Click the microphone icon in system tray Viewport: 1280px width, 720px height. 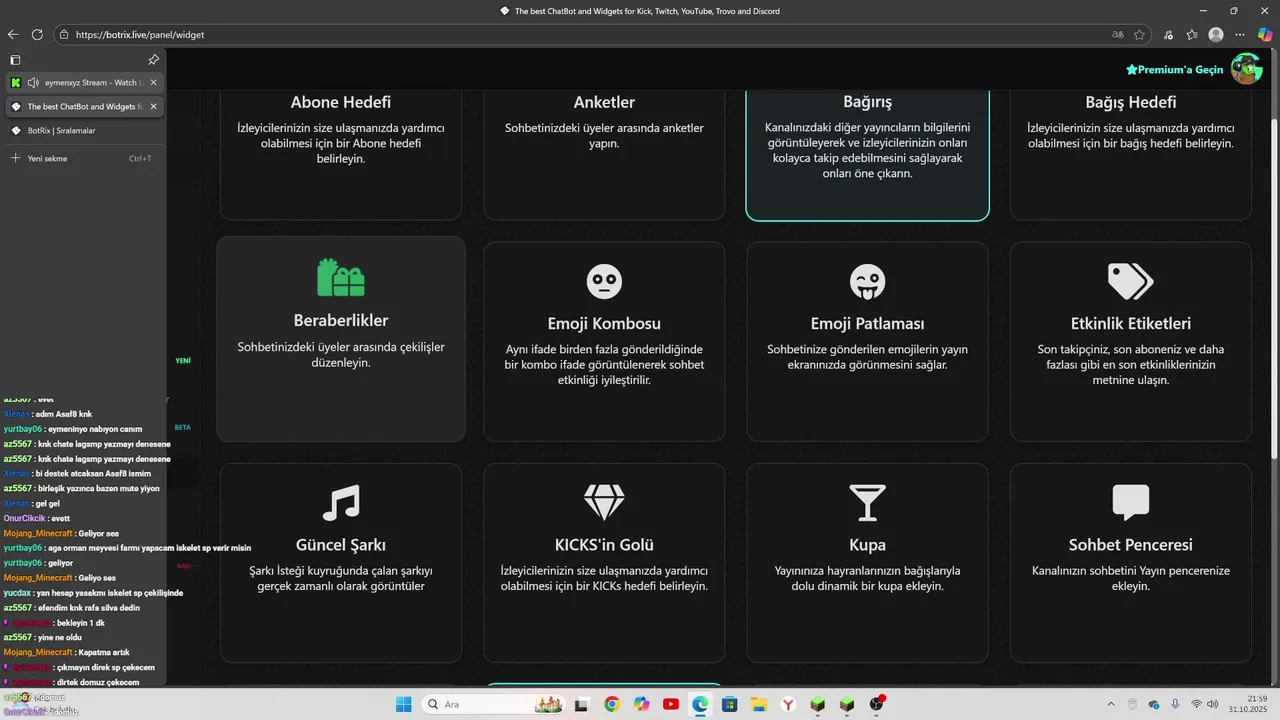[x=1175, y=704]
